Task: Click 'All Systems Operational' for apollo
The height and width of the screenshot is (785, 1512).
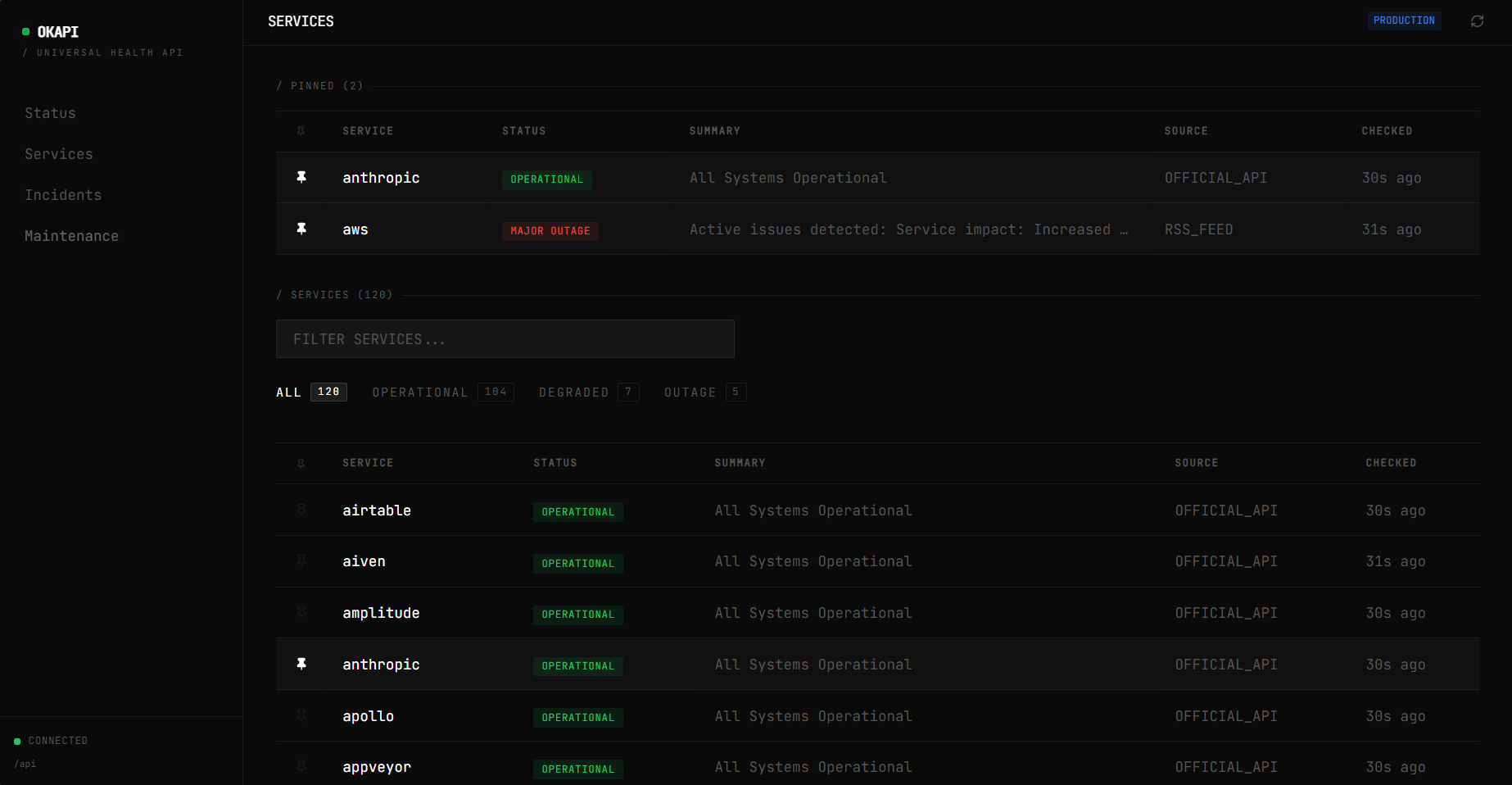Action: point(813,716)
